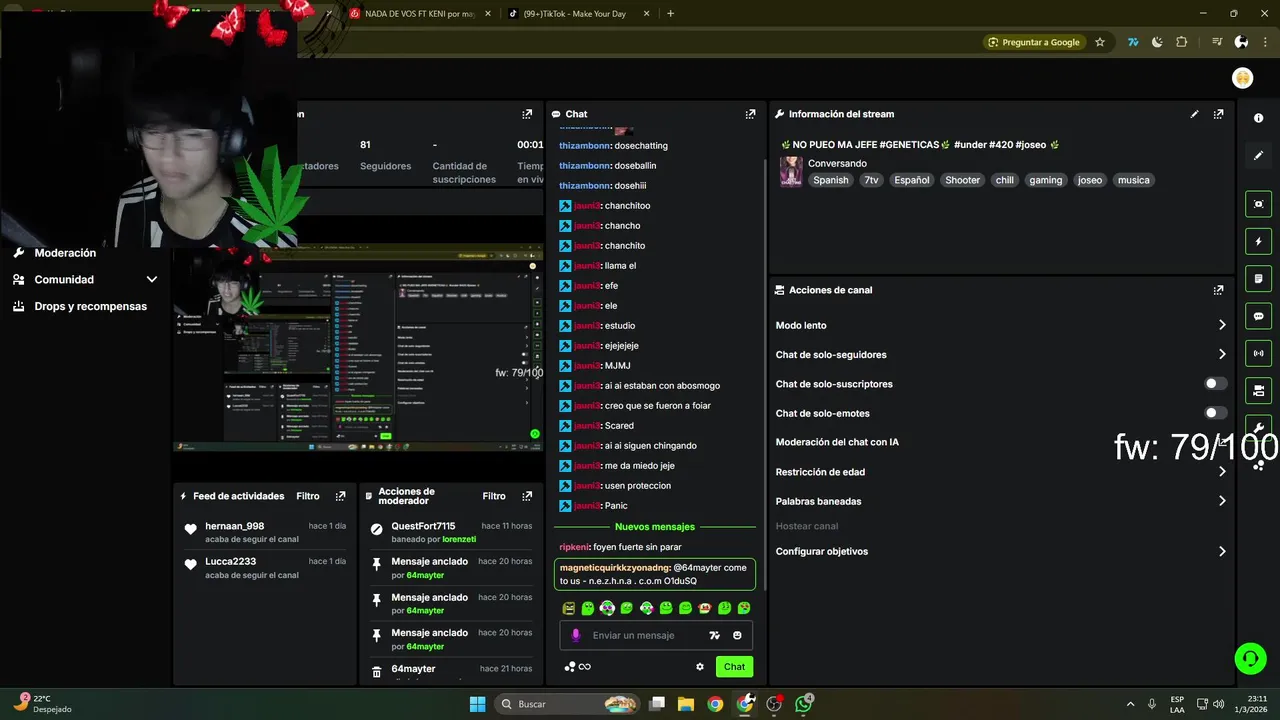1280x720 pixels.
Task: Open chat settings gear icon
Action: pyautogui.click(x=700, y=667)
